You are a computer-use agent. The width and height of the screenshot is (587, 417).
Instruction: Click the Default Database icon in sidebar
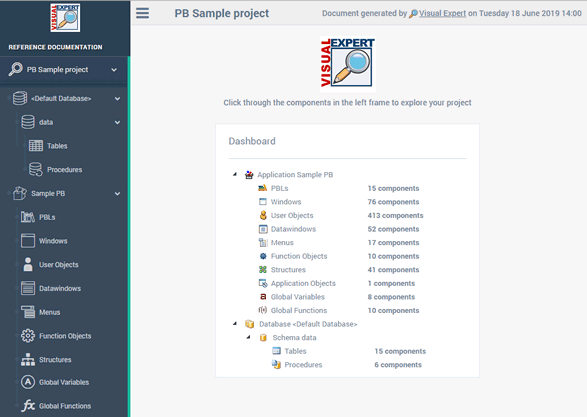click(20, 98)
